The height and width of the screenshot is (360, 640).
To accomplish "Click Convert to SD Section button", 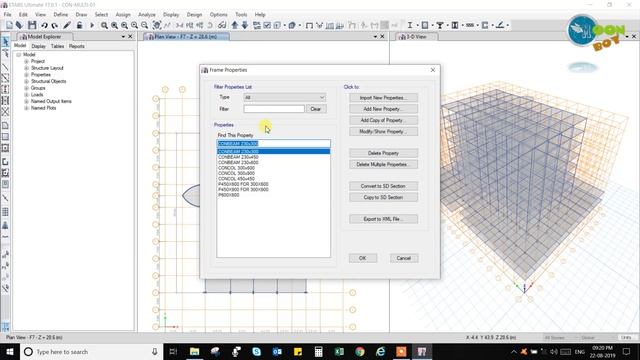I will click(x=383, y=186).
